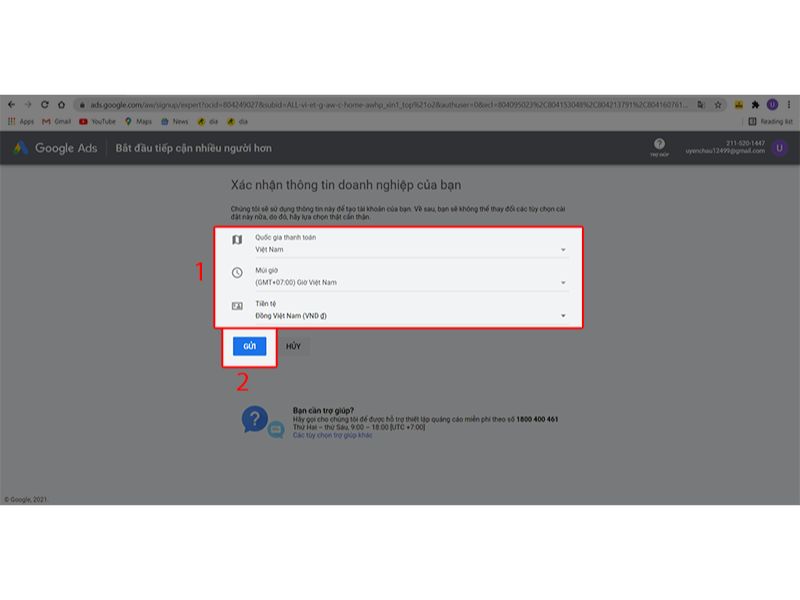Go to browser home page icon
This screenshot has height=600, width=800.
pyautogui.click(x=61, y=104)
